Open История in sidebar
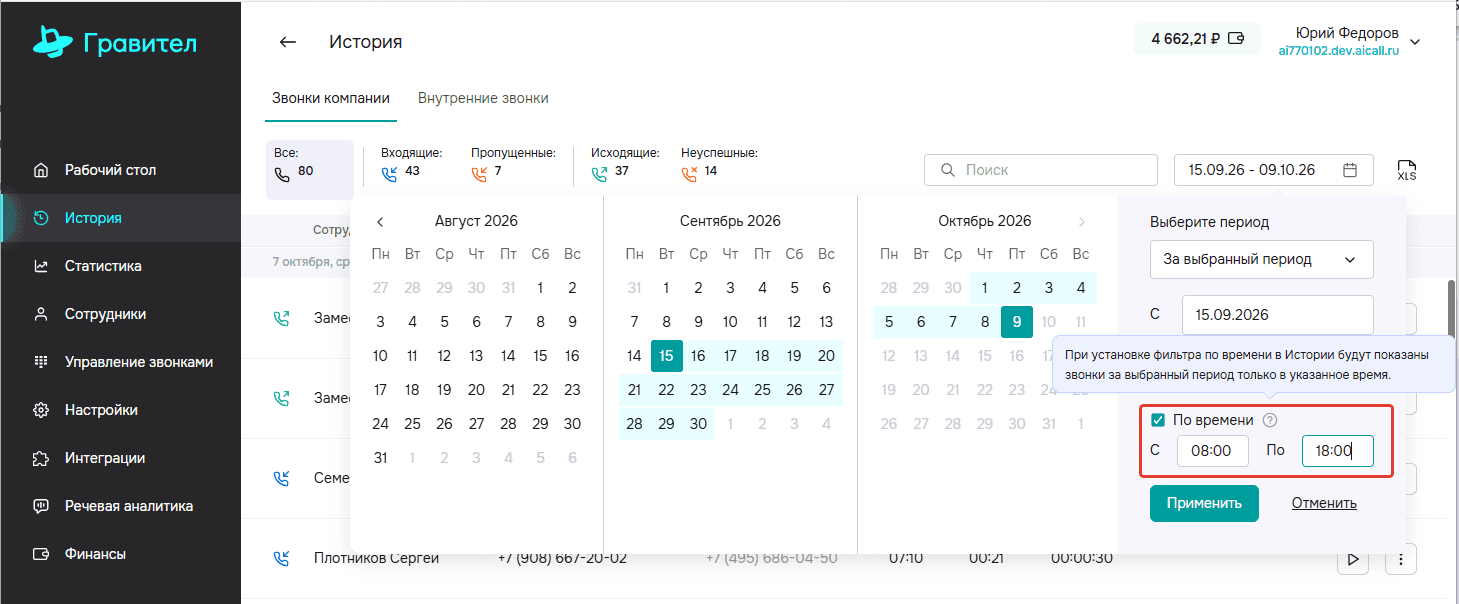The height and width of the screenshot is (604, 1459). (x=120, y=218)
